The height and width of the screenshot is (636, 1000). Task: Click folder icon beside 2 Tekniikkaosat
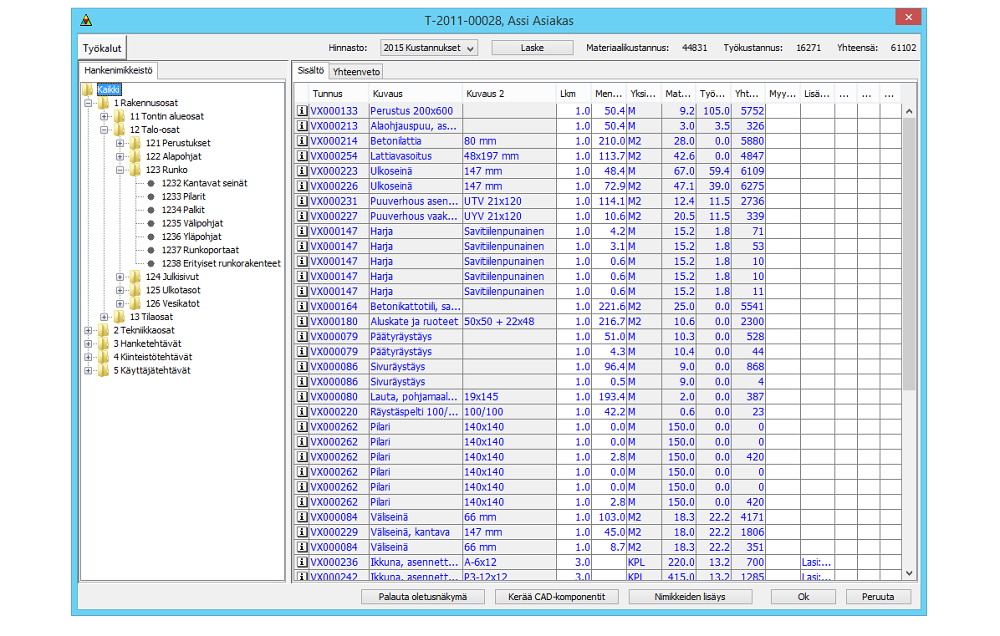[x=103, y=331]
